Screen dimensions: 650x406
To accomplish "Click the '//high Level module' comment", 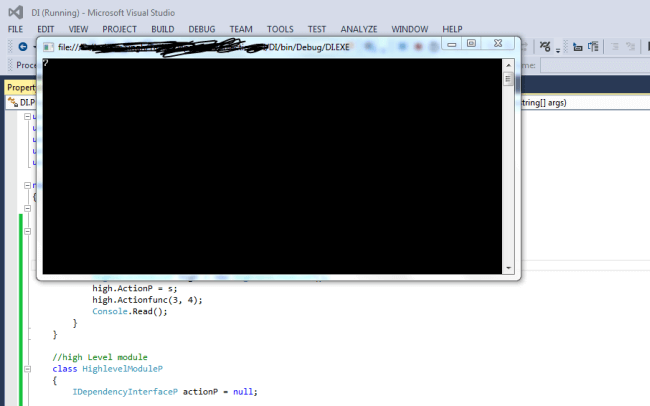I will tap(100, 357).
